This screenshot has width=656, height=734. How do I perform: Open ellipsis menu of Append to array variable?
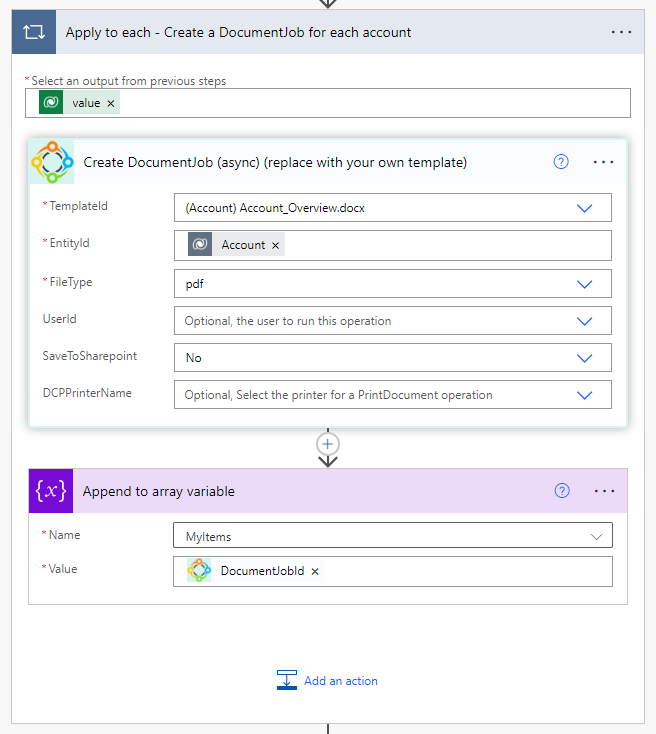click(604, 491)
